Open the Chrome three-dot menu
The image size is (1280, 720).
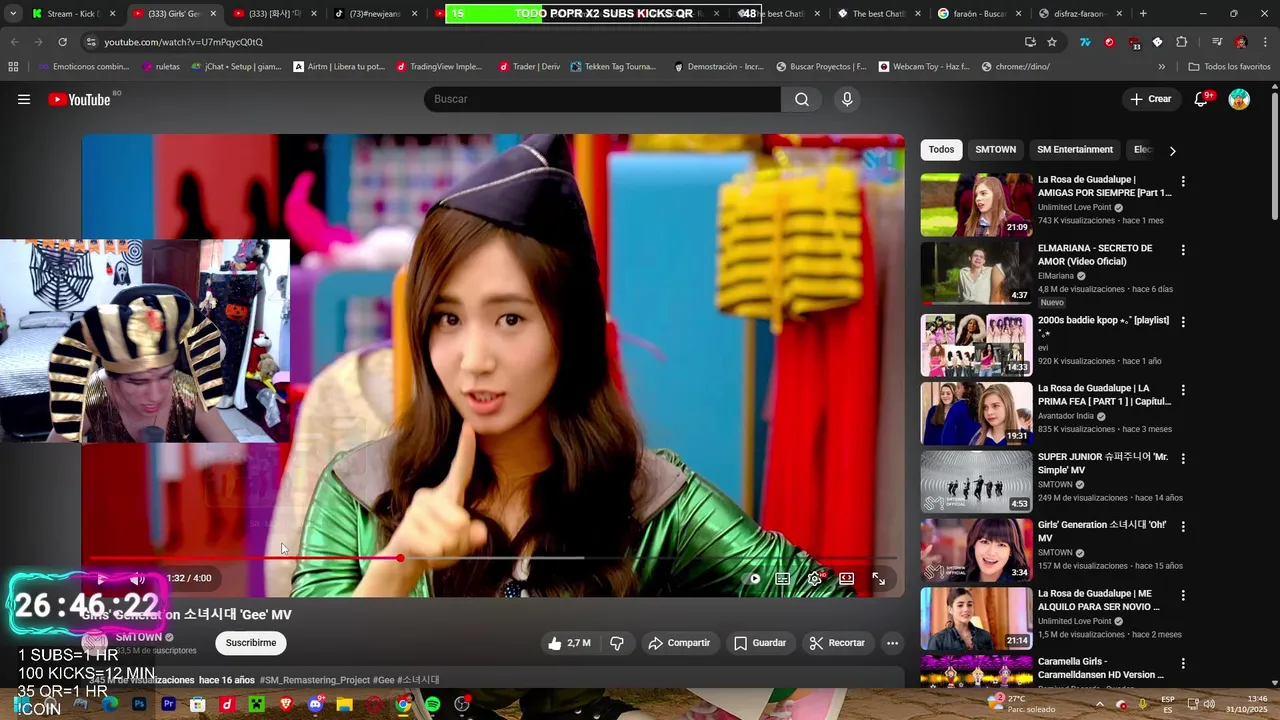[1265, 42]
